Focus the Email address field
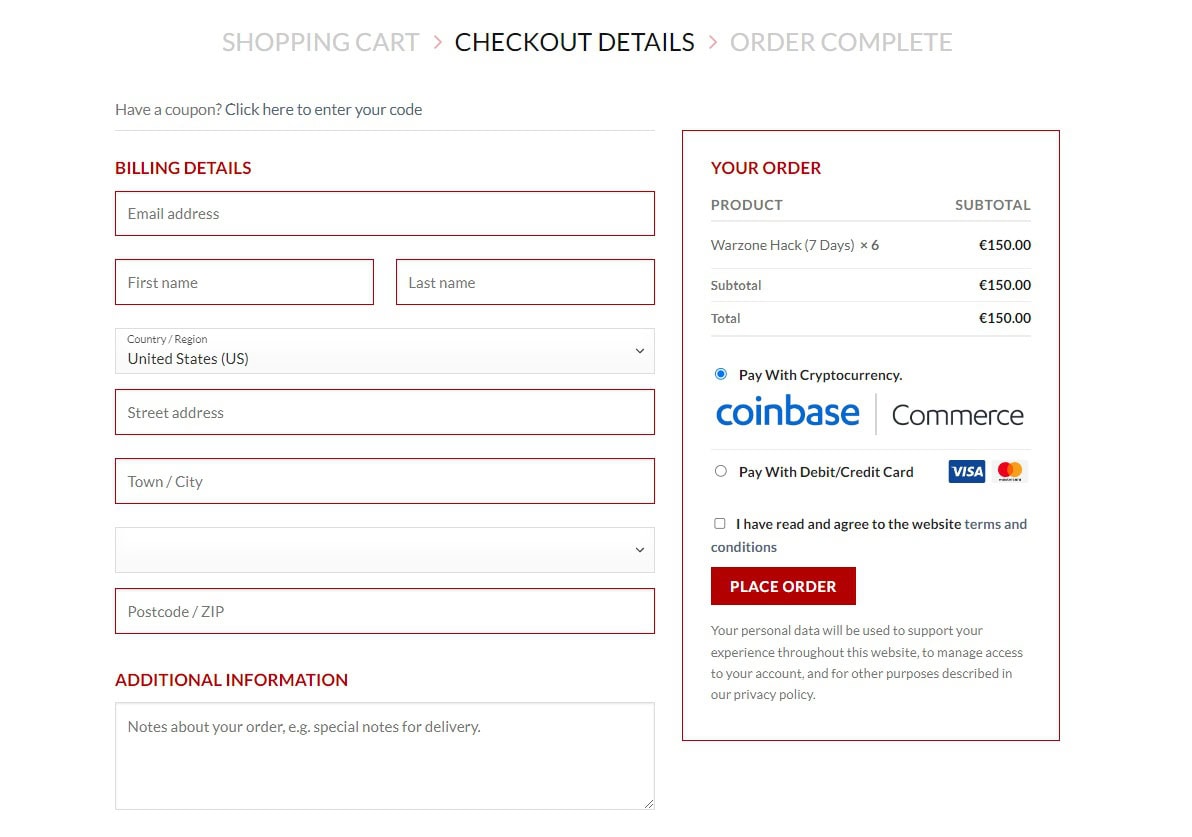This screenshot has width=1192, height=837. point(384,214)
